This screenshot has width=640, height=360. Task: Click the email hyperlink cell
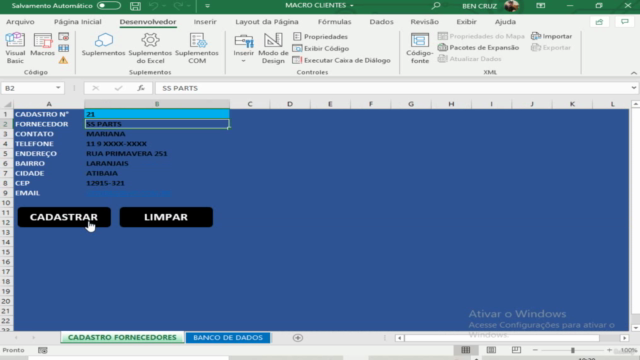point(157,193)
